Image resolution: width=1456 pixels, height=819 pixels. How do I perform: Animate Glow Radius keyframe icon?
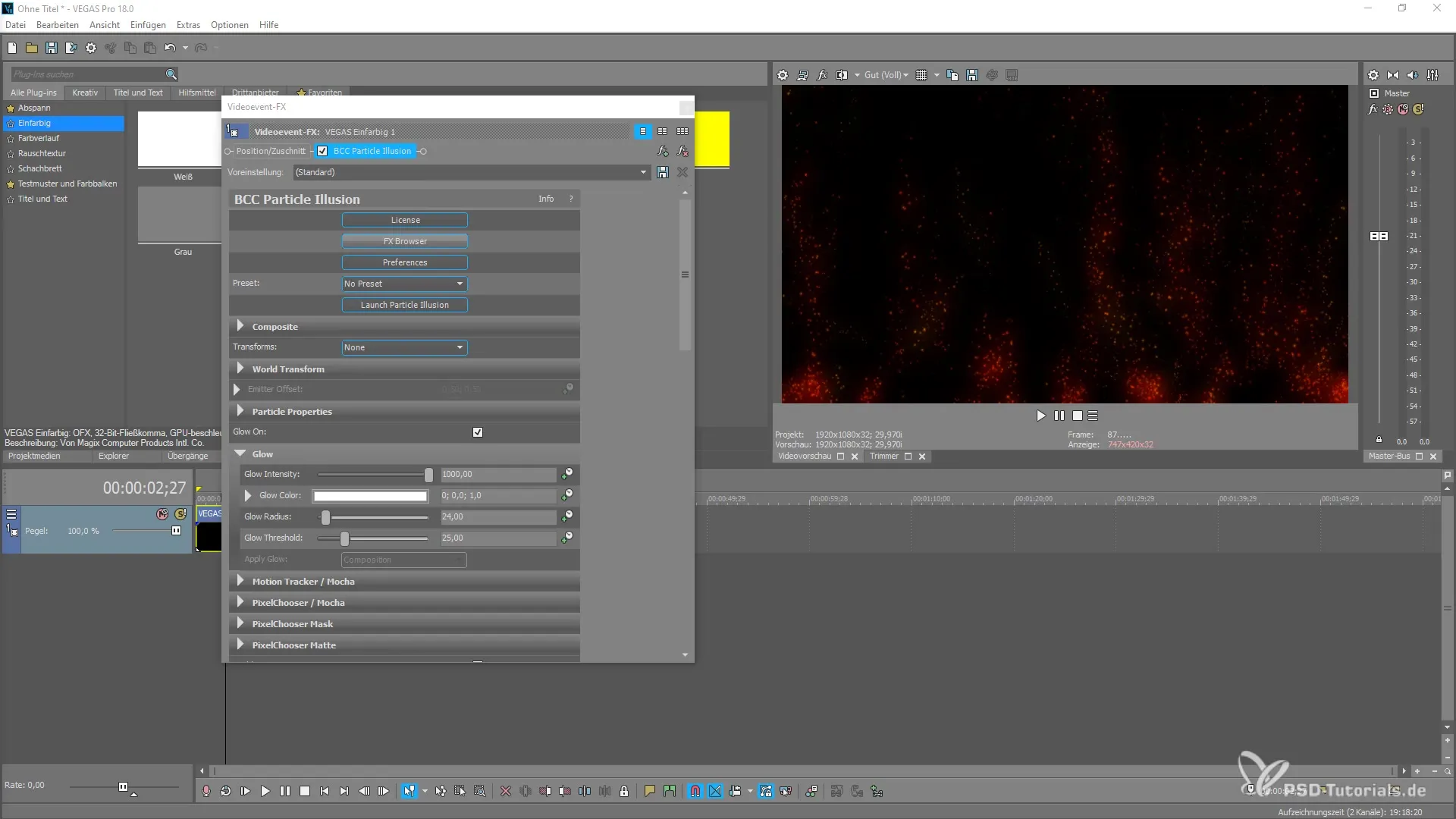pos(566,516)
